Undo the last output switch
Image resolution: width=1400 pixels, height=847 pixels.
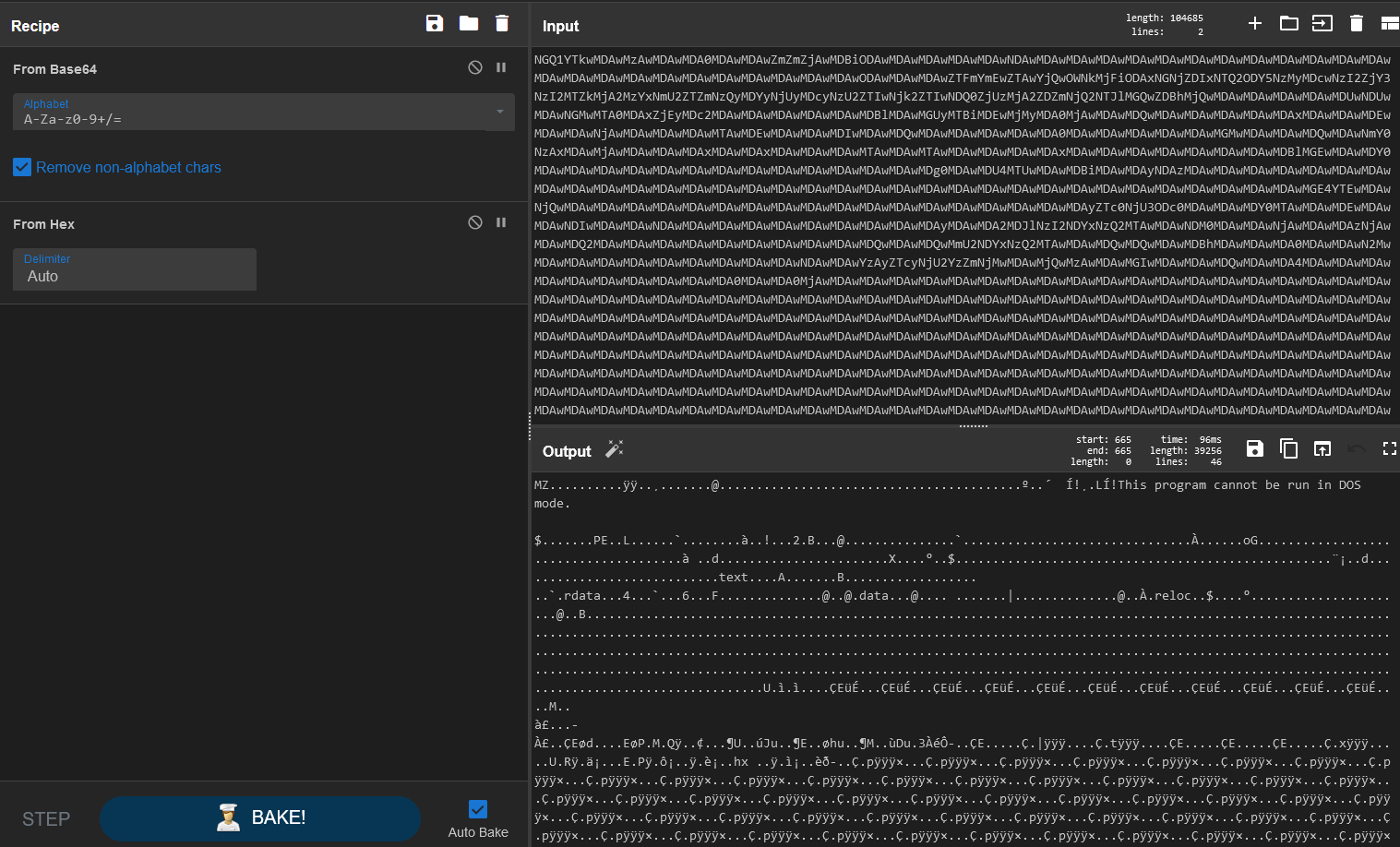click(1357, 448)
